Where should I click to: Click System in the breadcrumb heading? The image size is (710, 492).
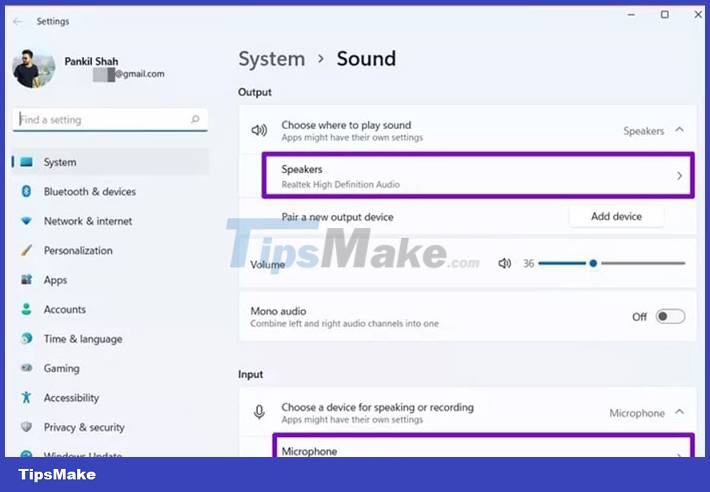272,59
